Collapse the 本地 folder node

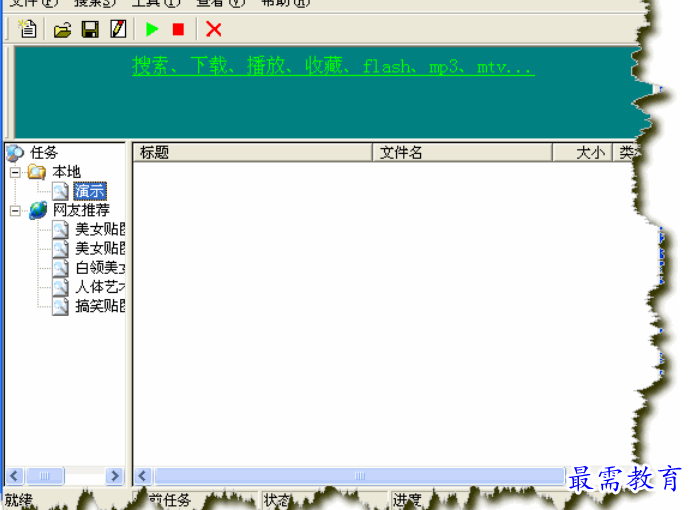[x=15, y=172]
